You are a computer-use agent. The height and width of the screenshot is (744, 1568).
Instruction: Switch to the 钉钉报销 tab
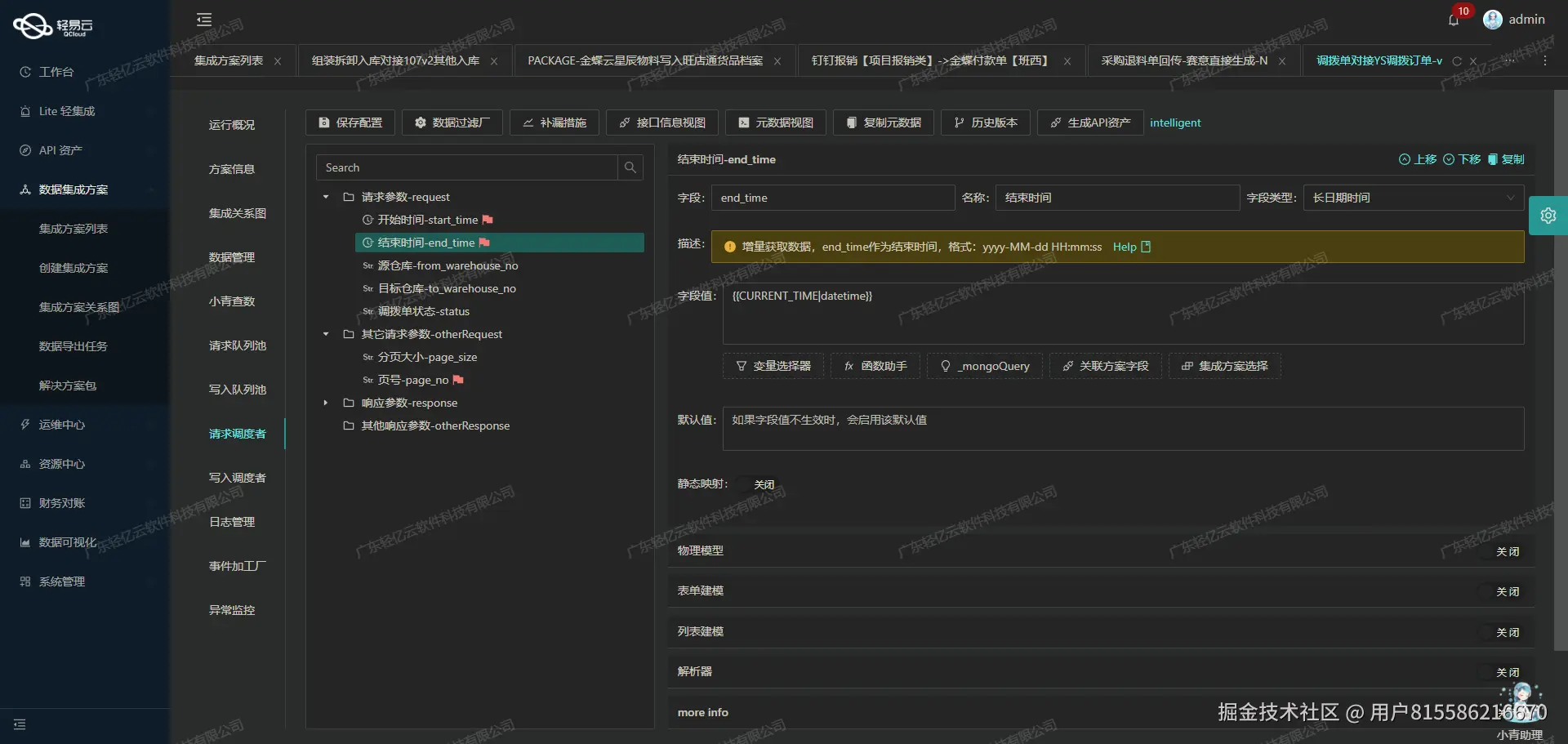[x=930, y=61]
